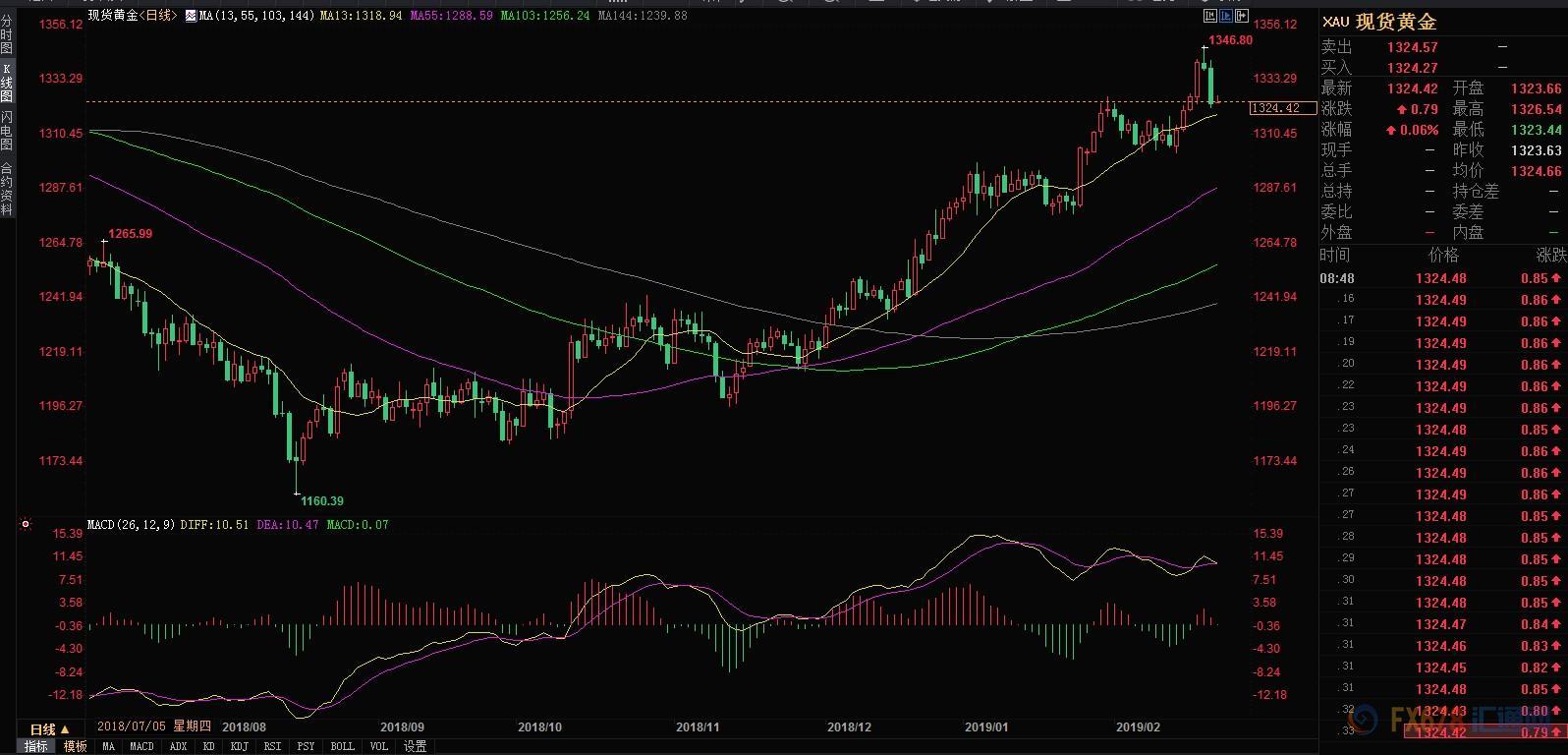1568x755 pixels.
Task: Click the 1160.39 low price marker
Action: (322, 501)
